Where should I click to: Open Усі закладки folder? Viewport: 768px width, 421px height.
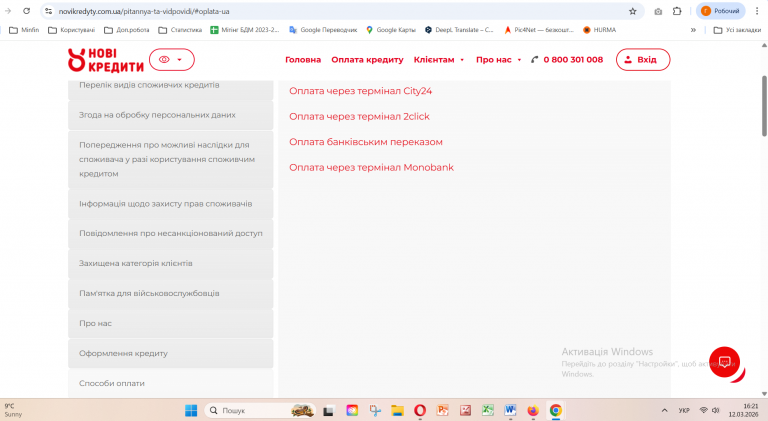point(737,30)
